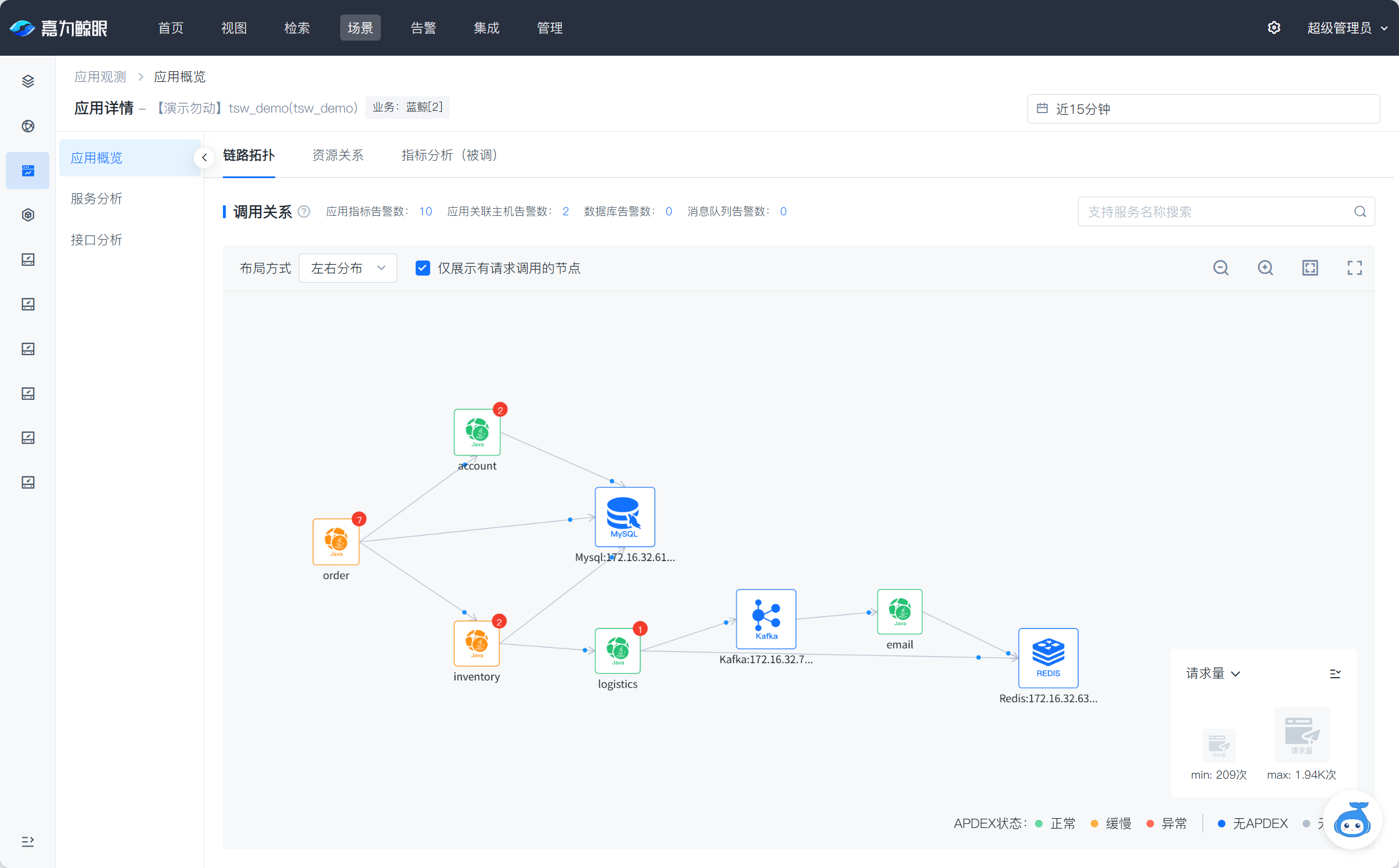Click the fit-to-canvas icon
Image resolution: width=1399 pixels, height=868 pixels.
click(x=1310, y=267)
